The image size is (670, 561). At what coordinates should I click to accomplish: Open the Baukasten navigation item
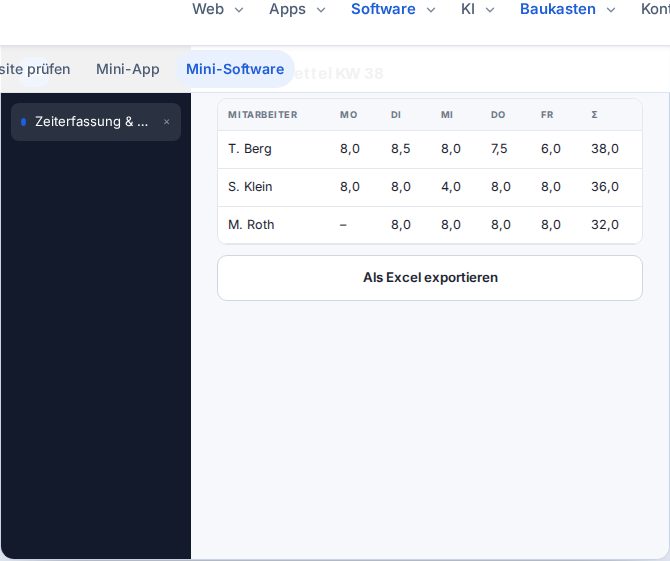558,9
